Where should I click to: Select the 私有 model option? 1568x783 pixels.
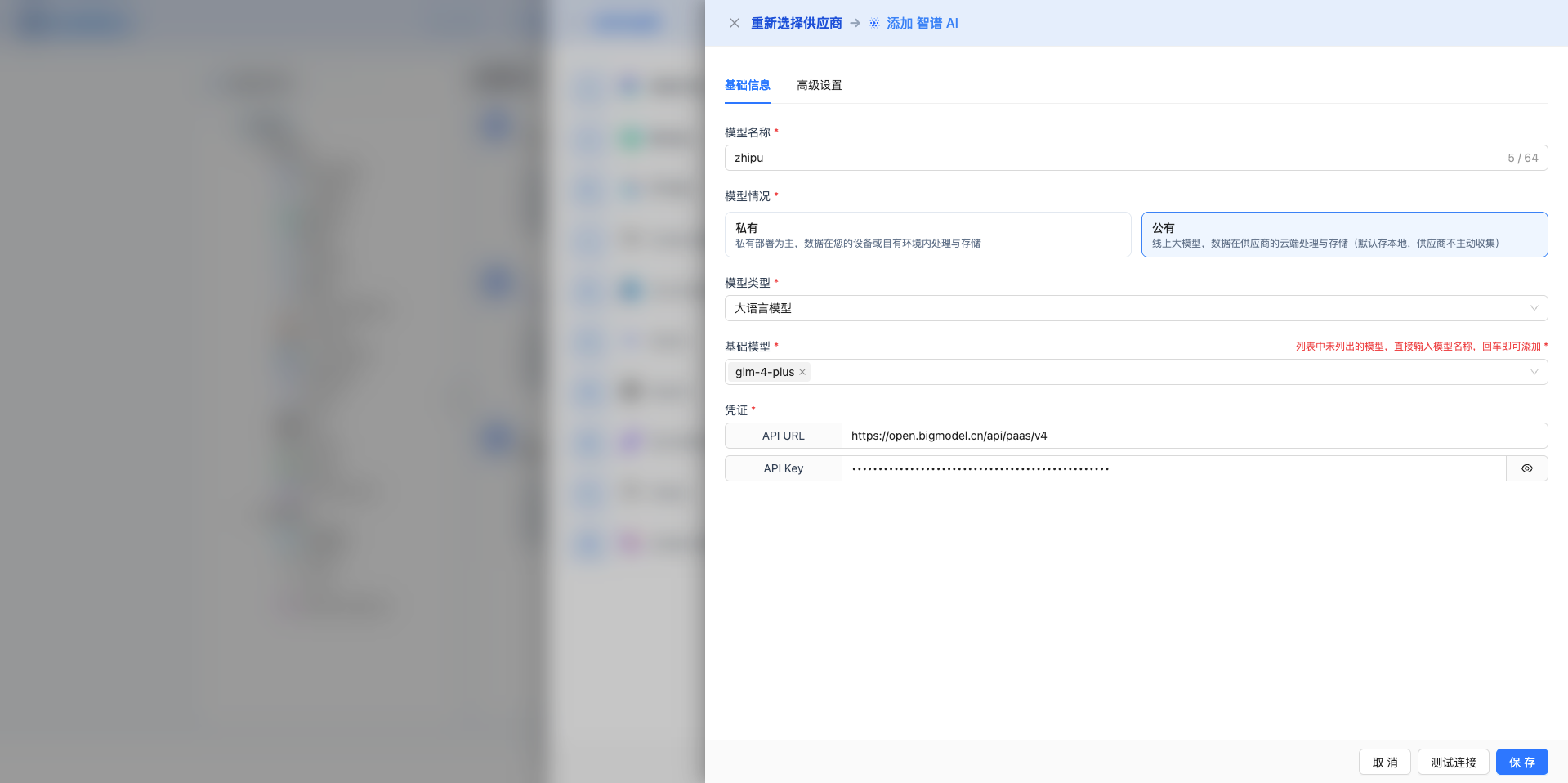[x=927, y=235]
